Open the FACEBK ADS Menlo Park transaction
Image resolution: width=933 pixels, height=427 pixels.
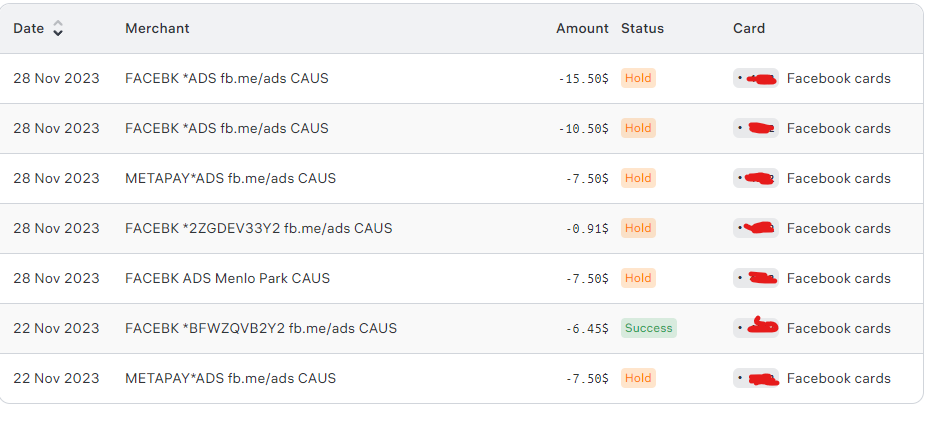pyautogui.click(x=227, y=278)
